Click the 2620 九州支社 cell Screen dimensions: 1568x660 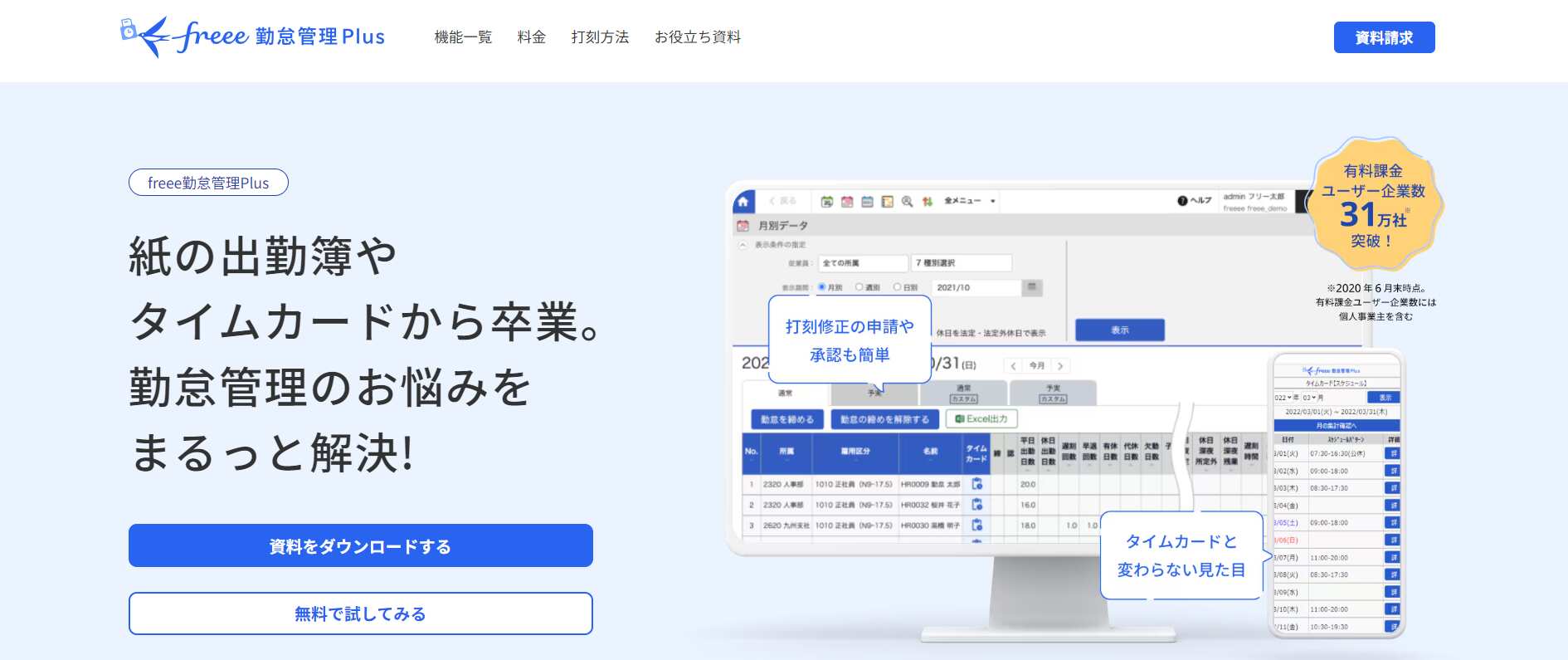point(786,526)
